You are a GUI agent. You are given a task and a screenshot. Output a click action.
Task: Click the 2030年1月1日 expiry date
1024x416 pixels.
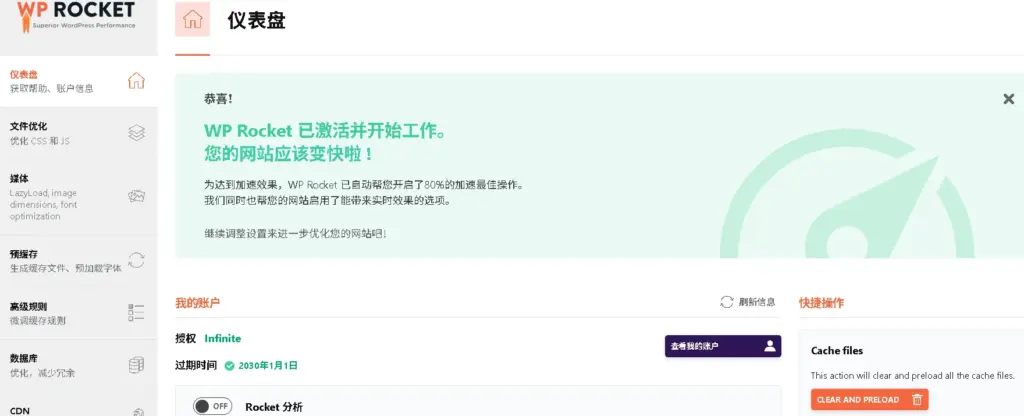[x=268, y=366]
